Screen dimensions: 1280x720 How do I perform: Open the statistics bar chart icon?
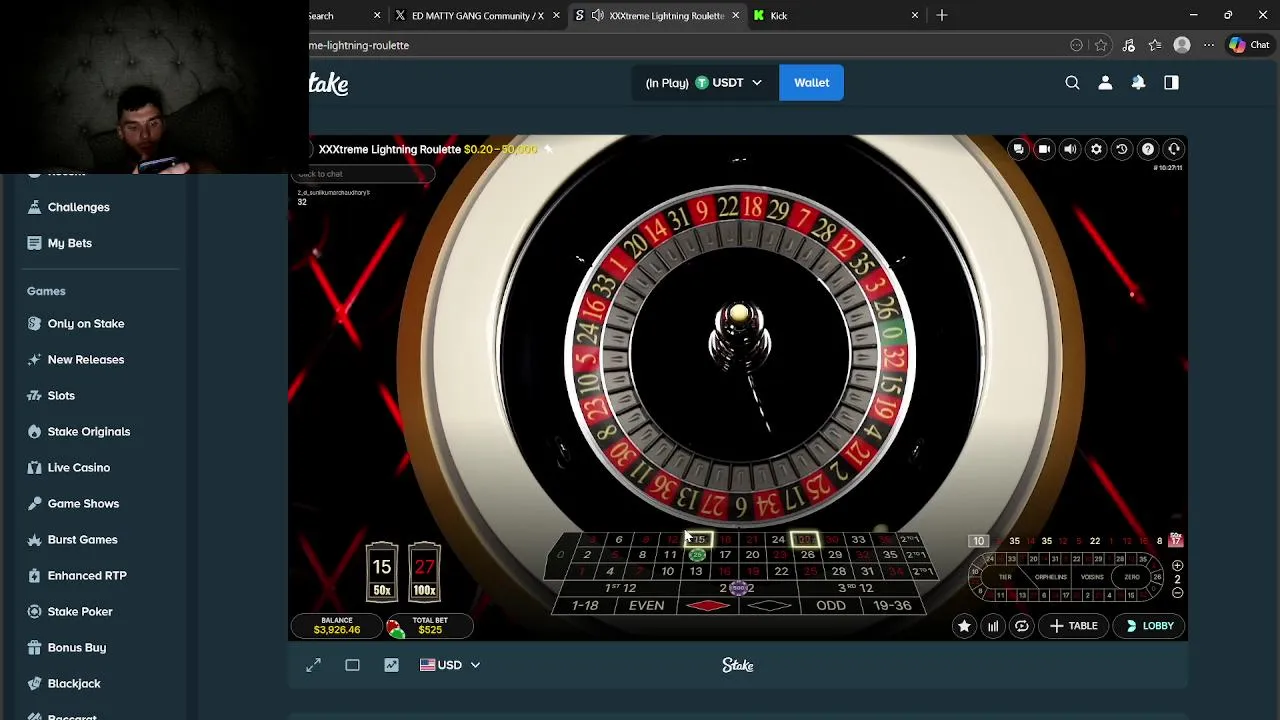tap(993, 626)
